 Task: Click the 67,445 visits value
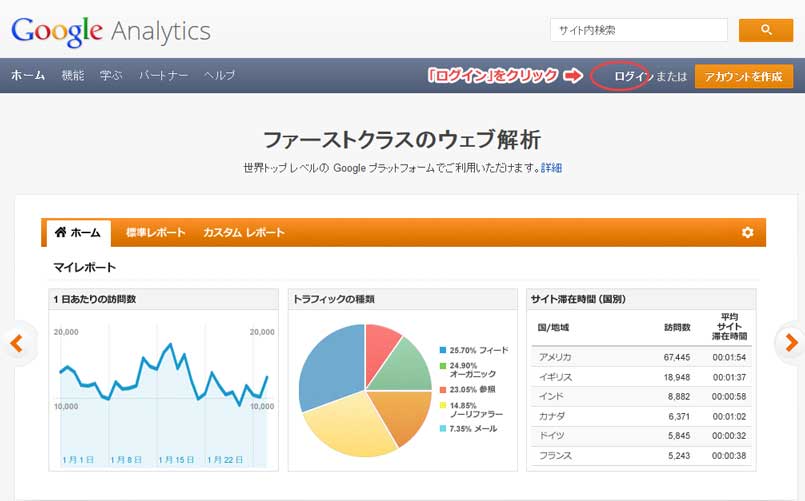(x=677, y=357)
